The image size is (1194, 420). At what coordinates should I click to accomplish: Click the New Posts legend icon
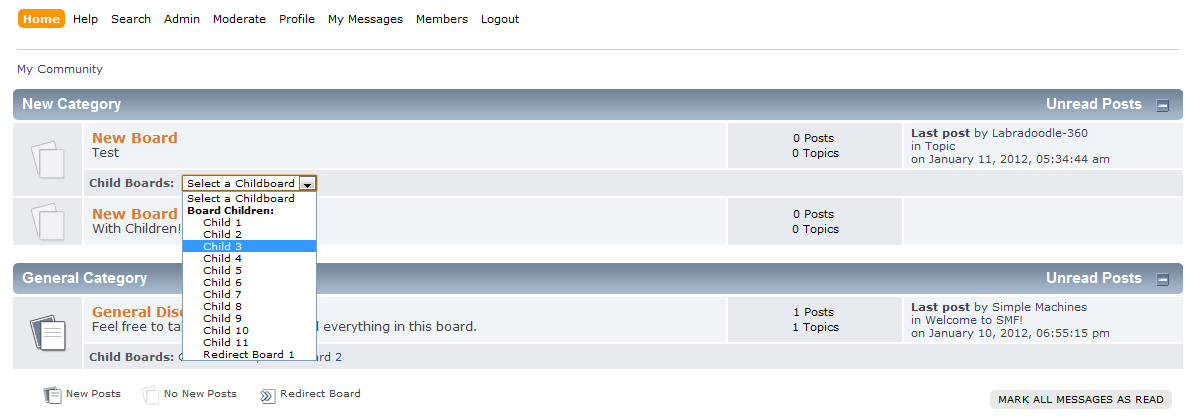(x=53, y=394)
